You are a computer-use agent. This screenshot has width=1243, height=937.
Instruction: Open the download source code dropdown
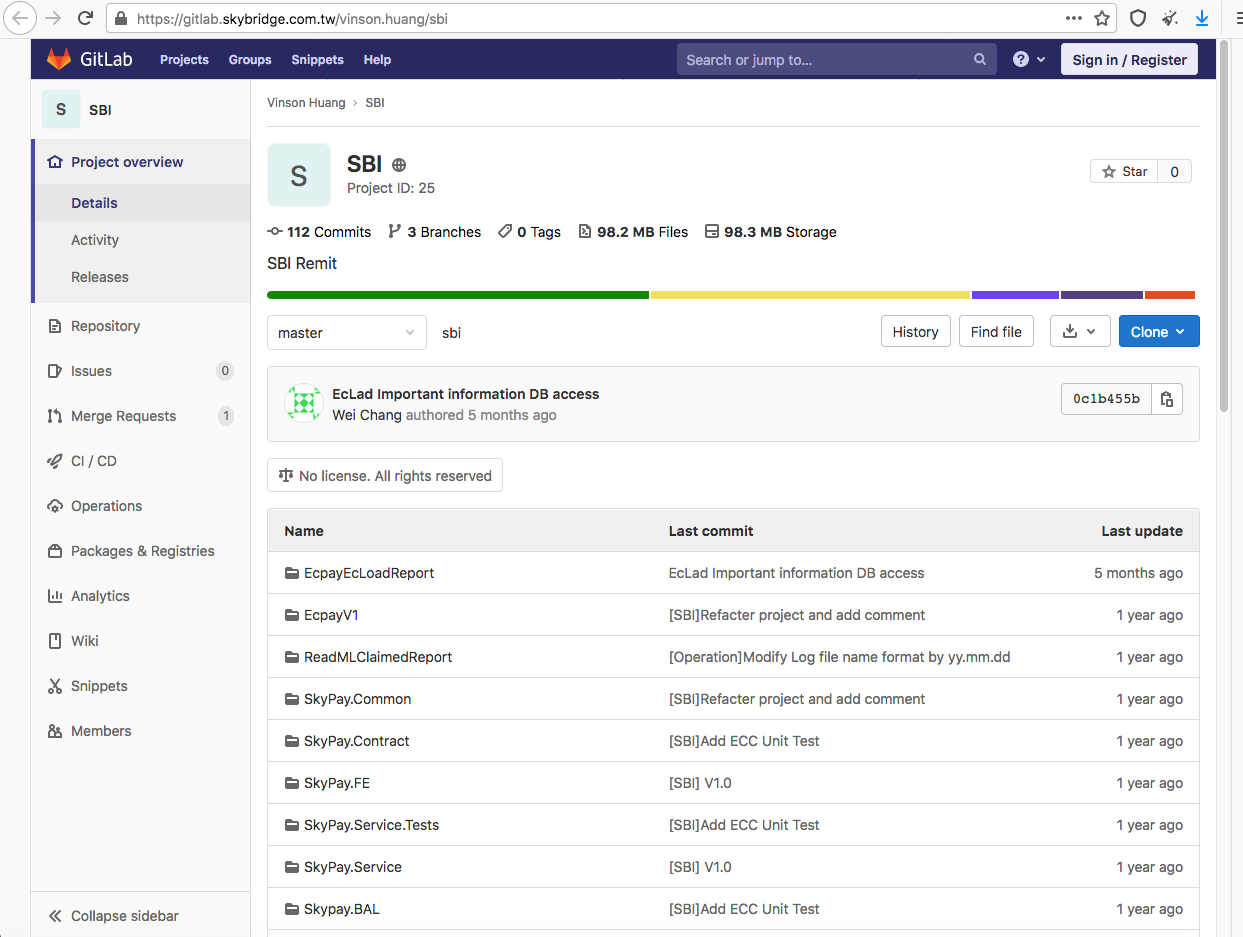coord(1080,332)
